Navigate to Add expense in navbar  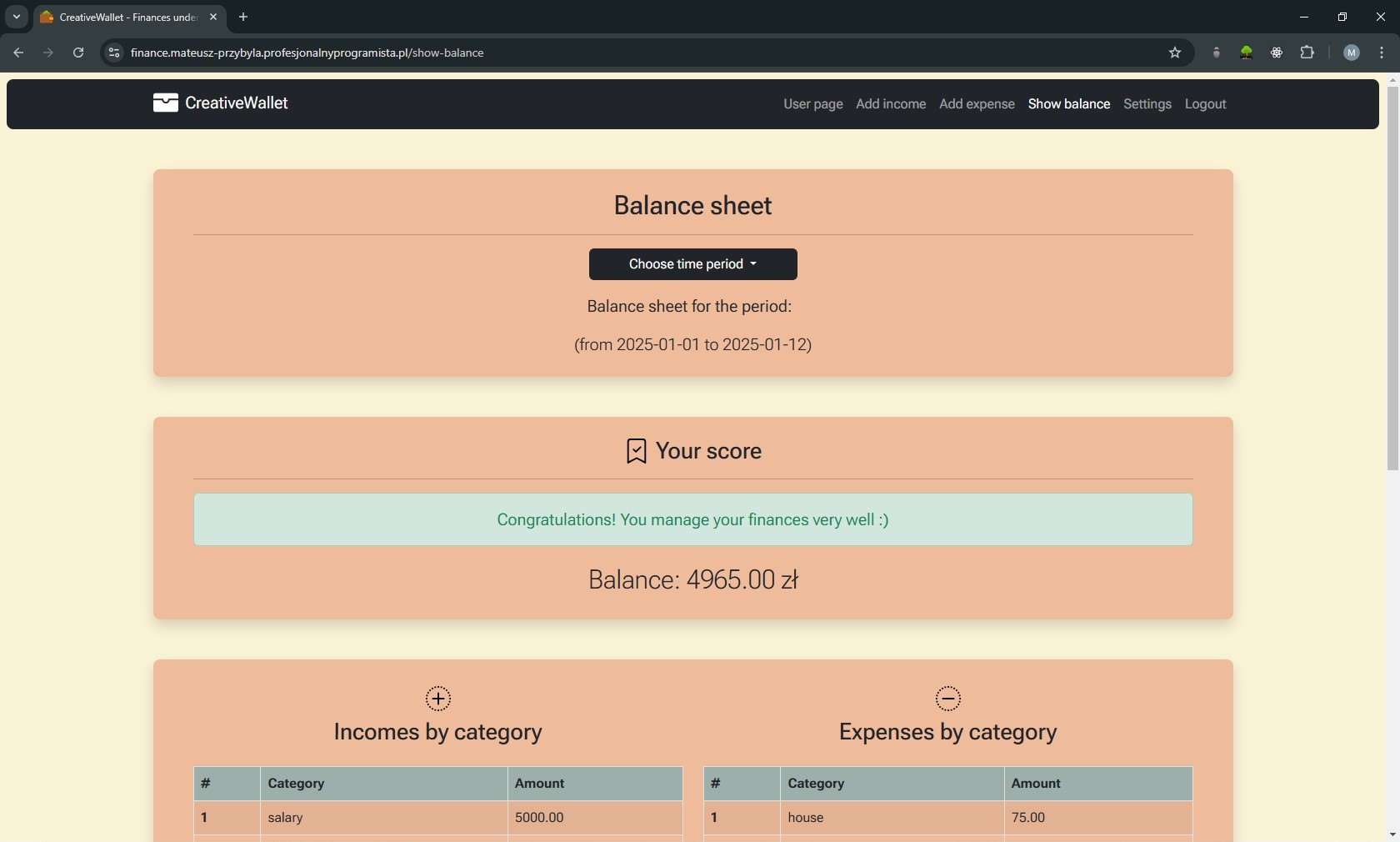coord(977,104)
